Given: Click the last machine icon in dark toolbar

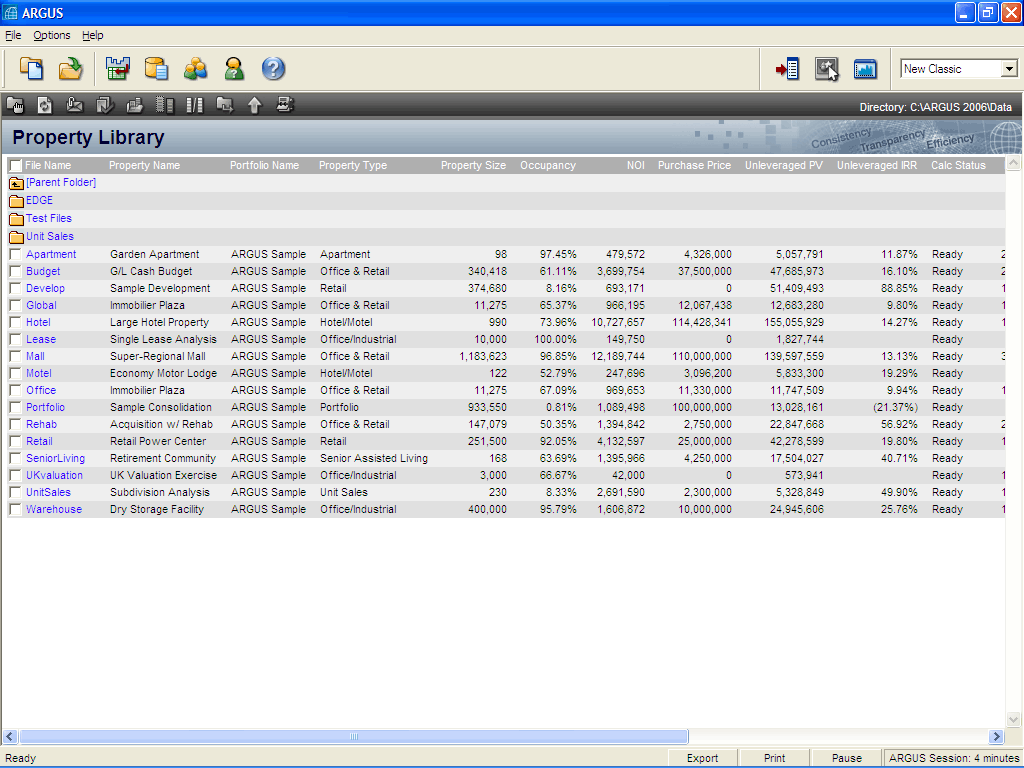Looking at the screenshot, I should [285, 104].
